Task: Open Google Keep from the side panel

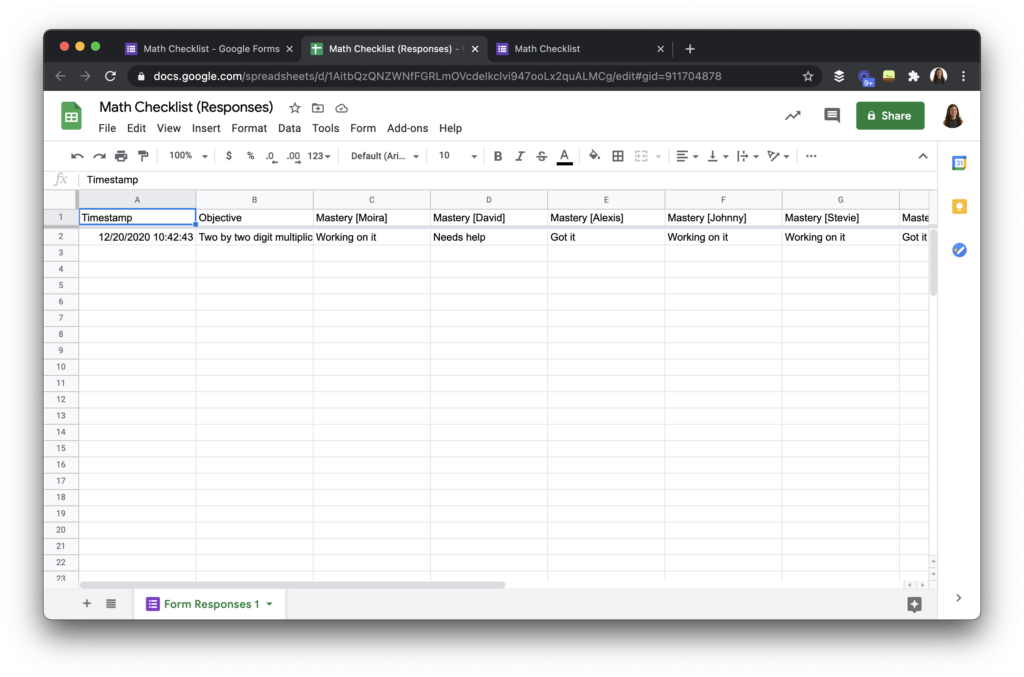Action: [x=959, y=206]
